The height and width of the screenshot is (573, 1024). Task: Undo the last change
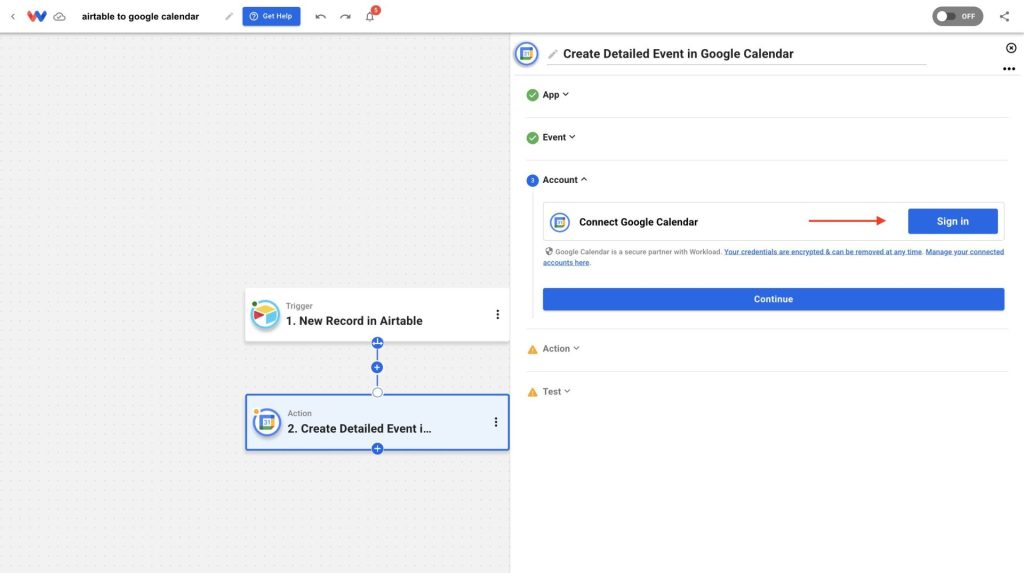pos(320,16)
